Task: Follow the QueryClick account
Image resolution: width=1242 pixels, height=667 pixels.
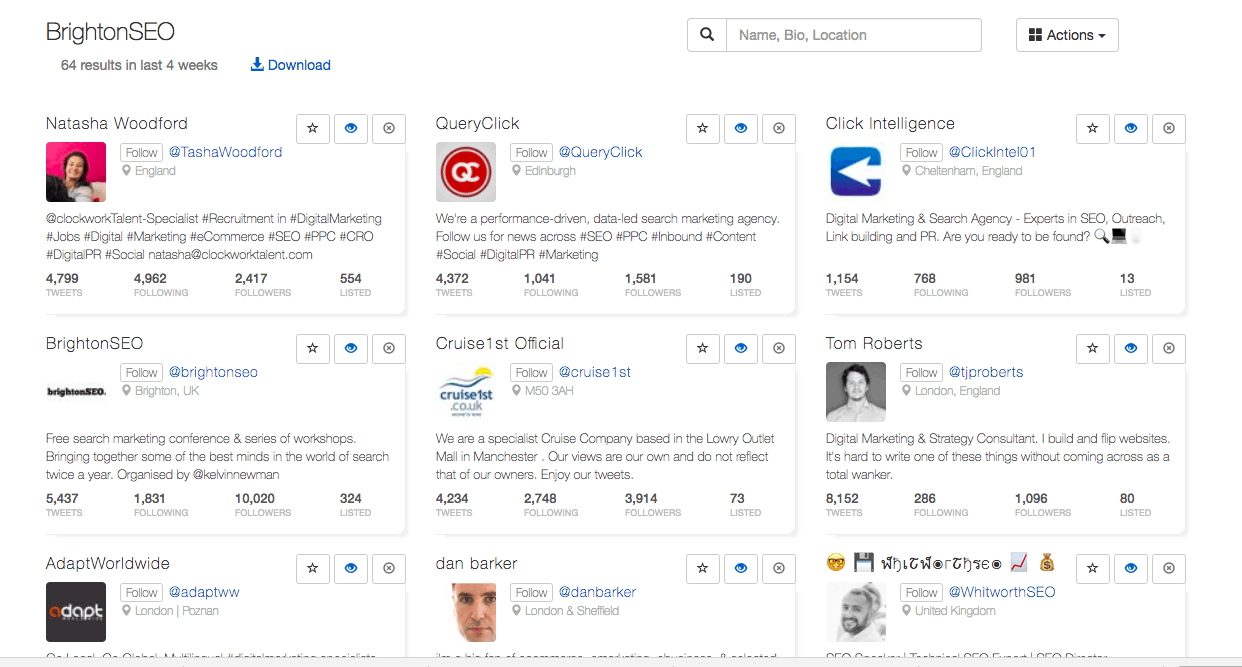Action: (531, 152)
